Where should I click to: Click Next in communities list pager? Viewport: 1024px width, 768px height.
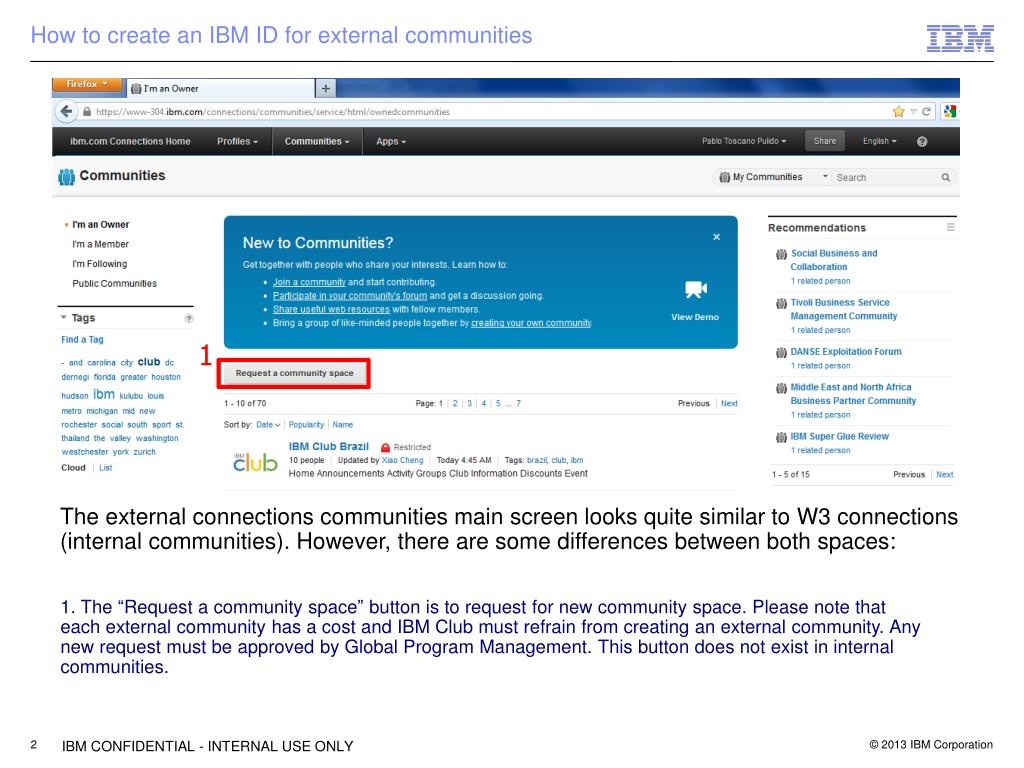point(729,404)
